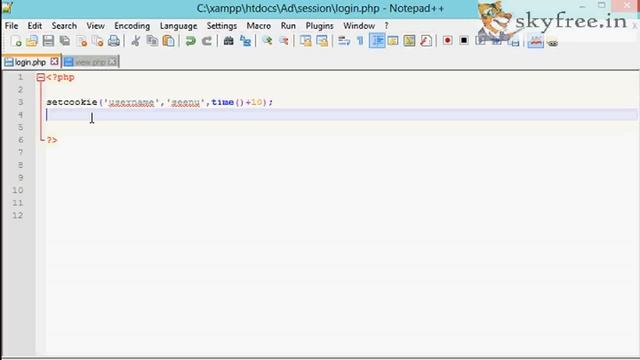Open the ? help menu
Viewport: 640px width, 360px height.
coord(386,26)
